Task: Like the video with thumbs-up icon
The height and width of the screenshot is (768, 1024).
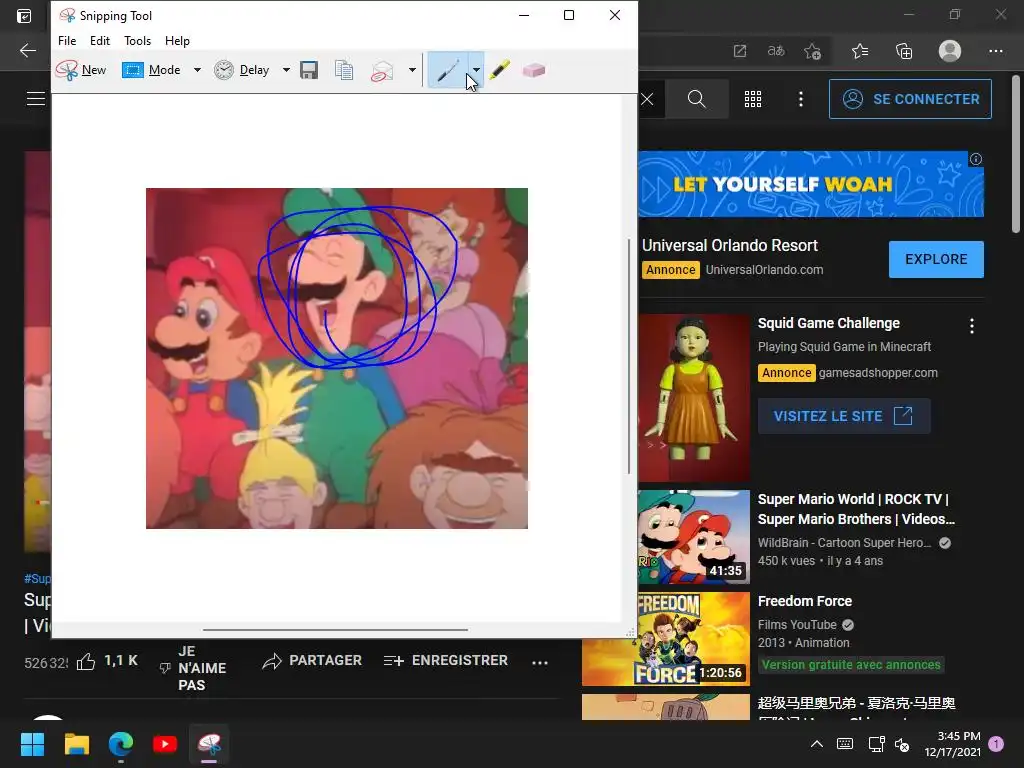Action: pyautogui.click(x=86, y=662)
